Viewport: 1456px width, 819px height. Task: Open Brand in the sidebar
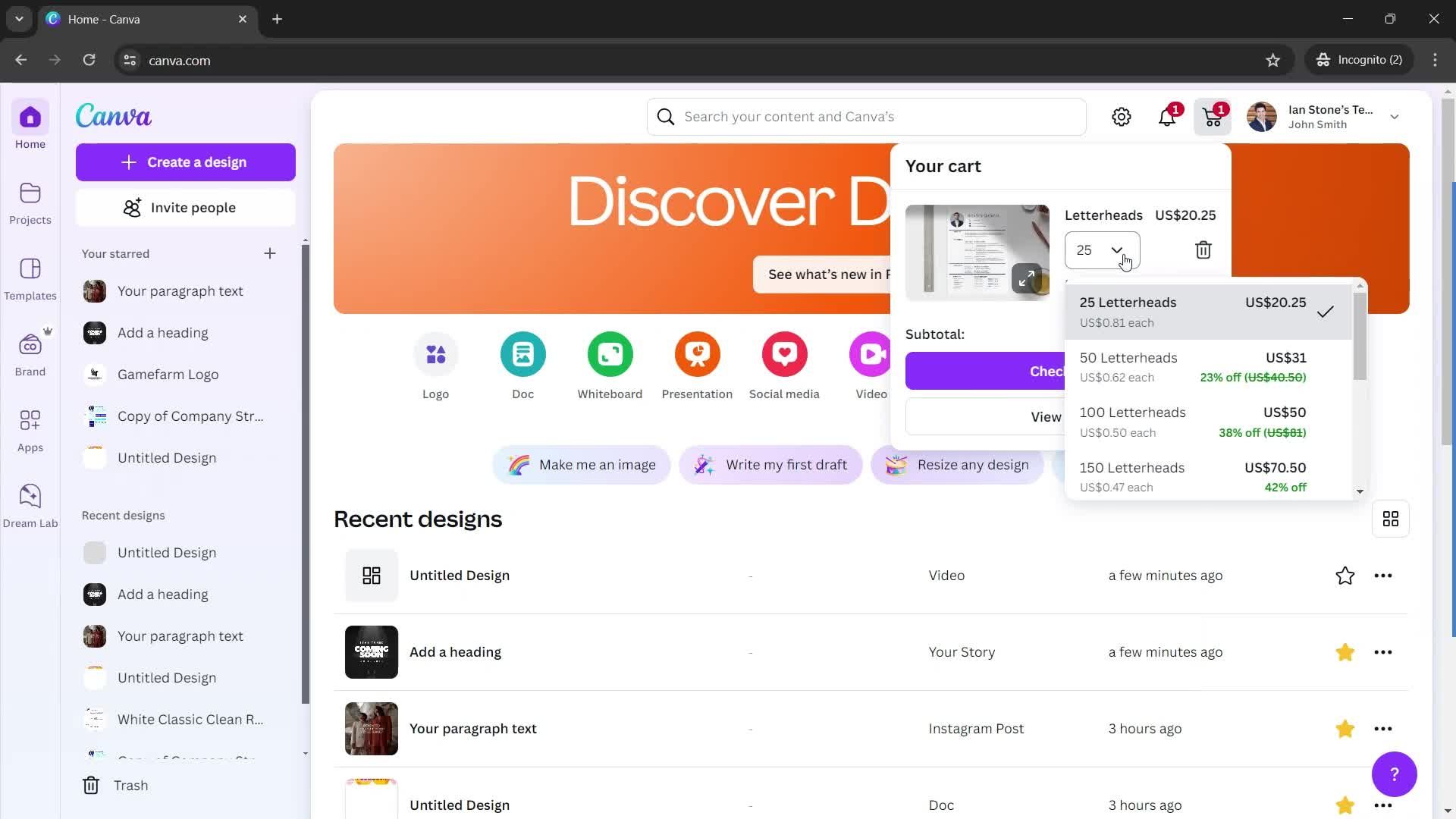click(30, 355)
